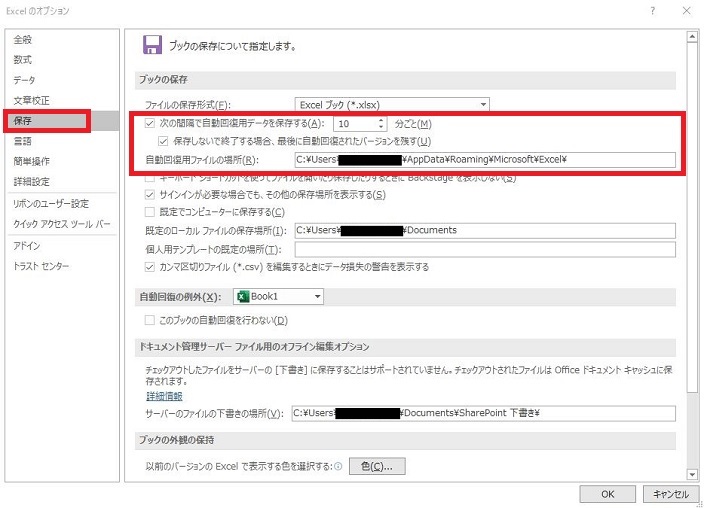Click the キャンセル button
Viewport: 704px width, 508px height.
[671, 494]
